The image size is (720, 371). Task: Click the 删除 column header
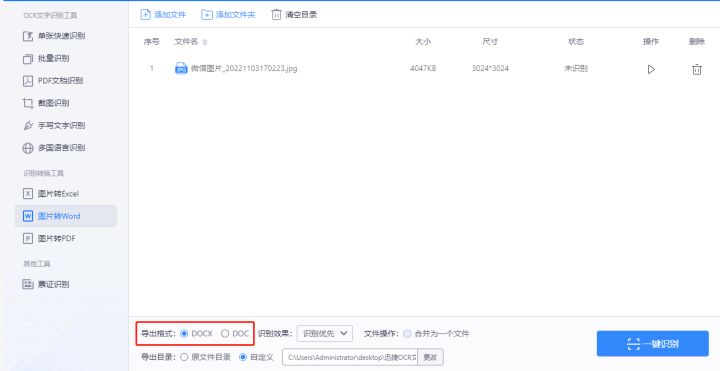click(697, 41)
